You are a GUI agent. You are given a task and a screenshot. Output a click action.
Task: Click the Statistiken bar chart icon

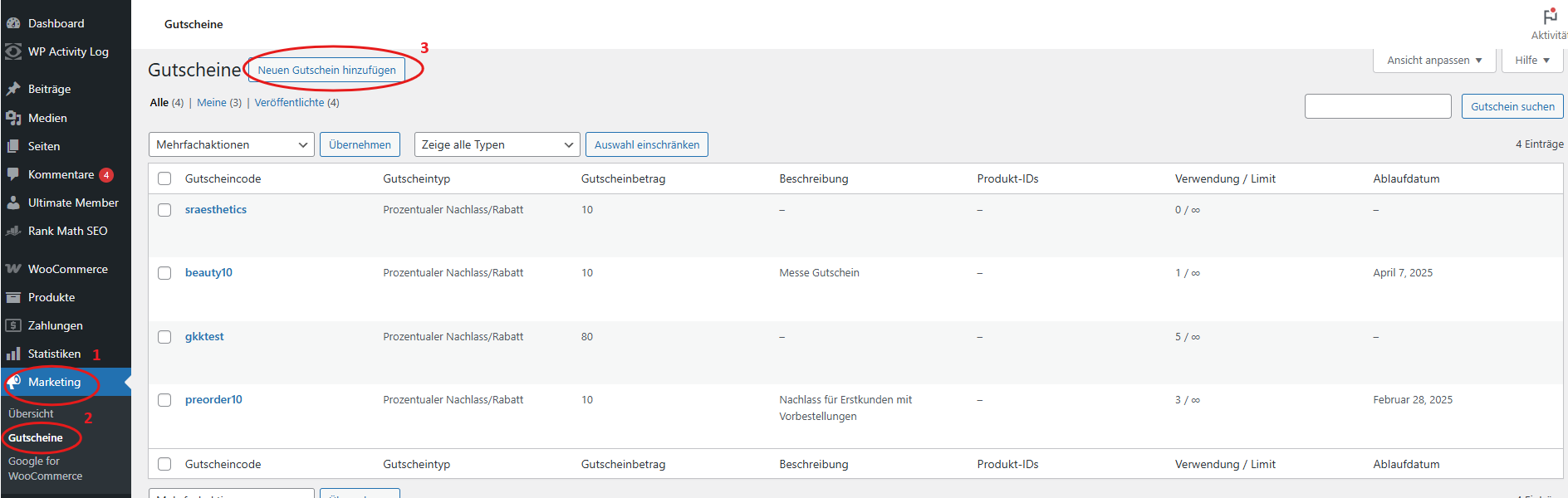click(x=13, y=354)
